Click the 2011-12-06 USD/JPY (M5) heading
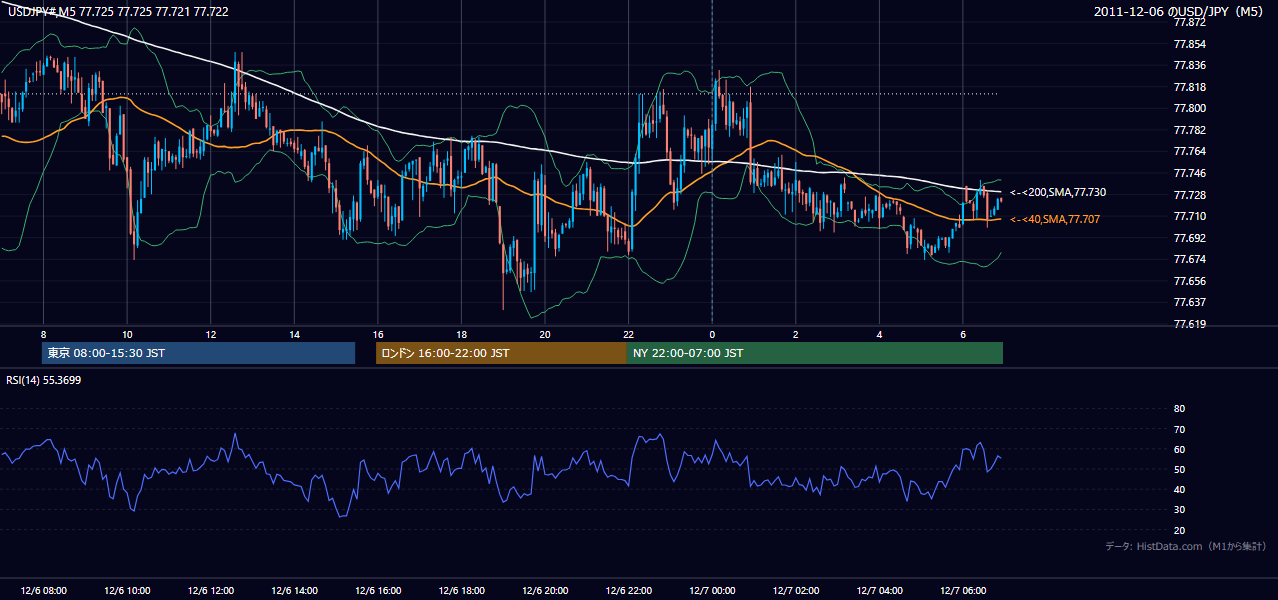Screen dimensions: 1278x600 coord(1180,11)
